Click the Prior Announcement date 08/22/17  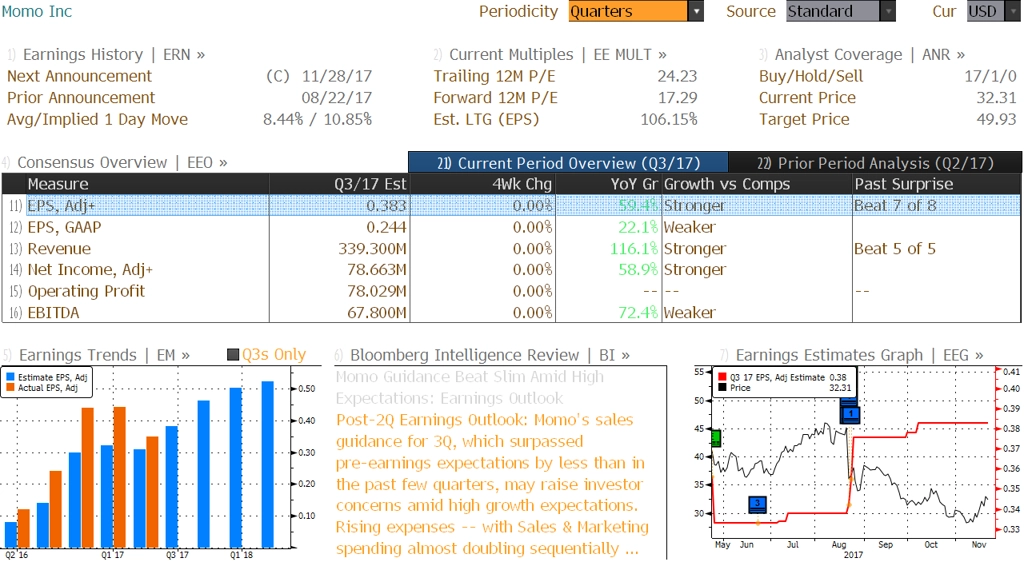337,98
